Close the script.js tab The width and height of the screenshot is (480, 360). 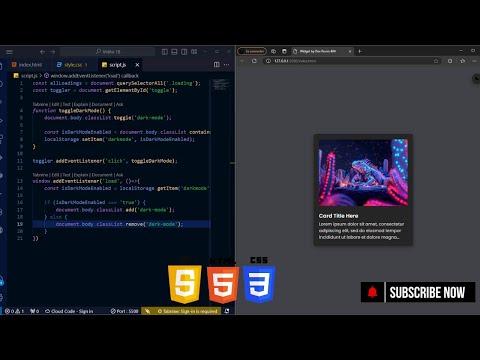[137, 65]
